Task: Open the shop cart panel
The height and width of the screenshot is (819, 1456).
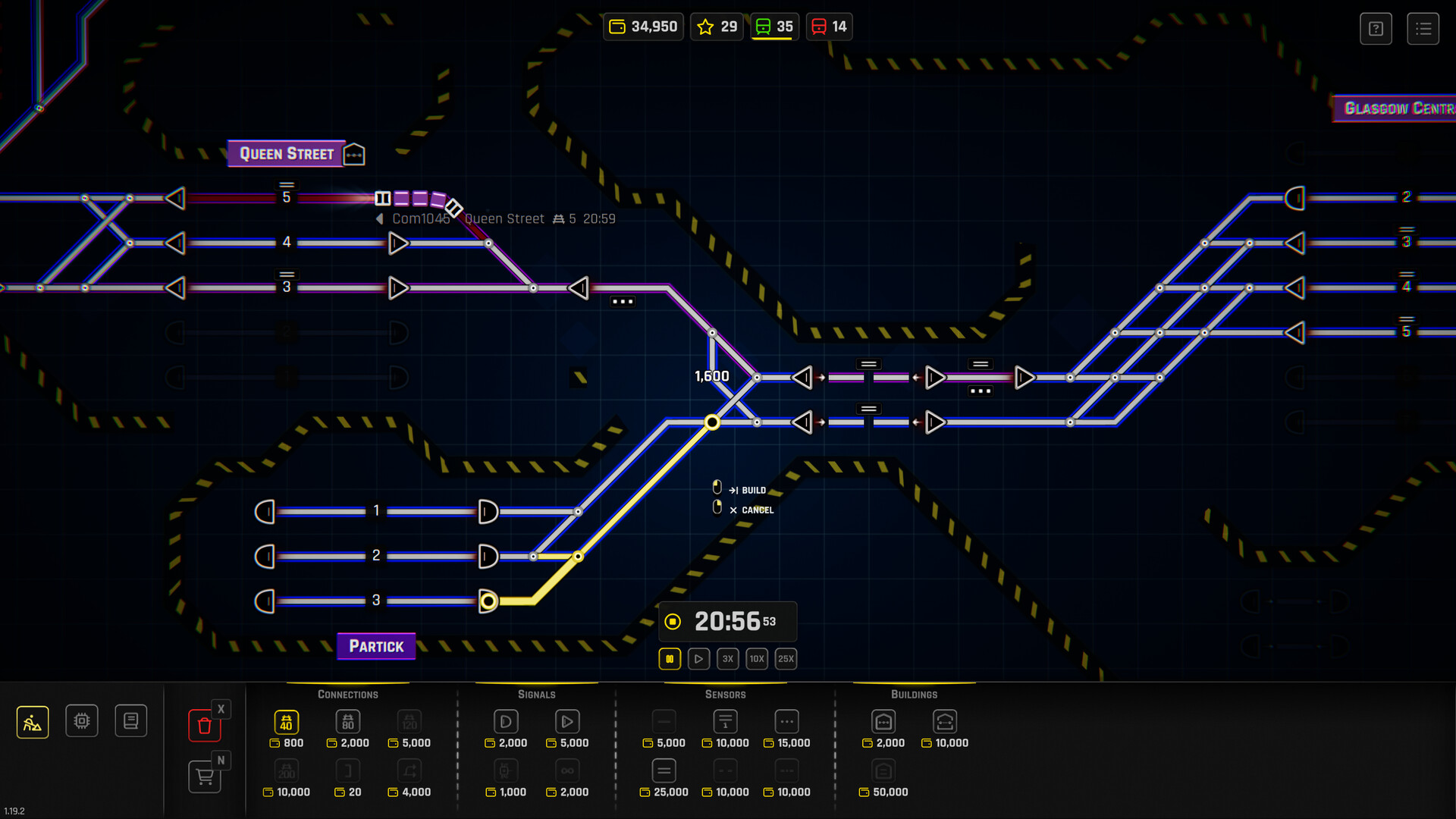Action: pyautogui.click(x=204, y=777)
